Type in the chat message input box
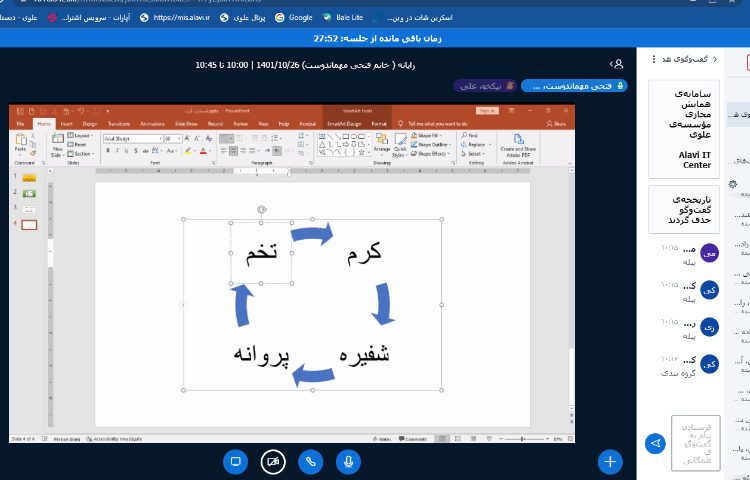 pyautogui.click(x=695, y=441)
